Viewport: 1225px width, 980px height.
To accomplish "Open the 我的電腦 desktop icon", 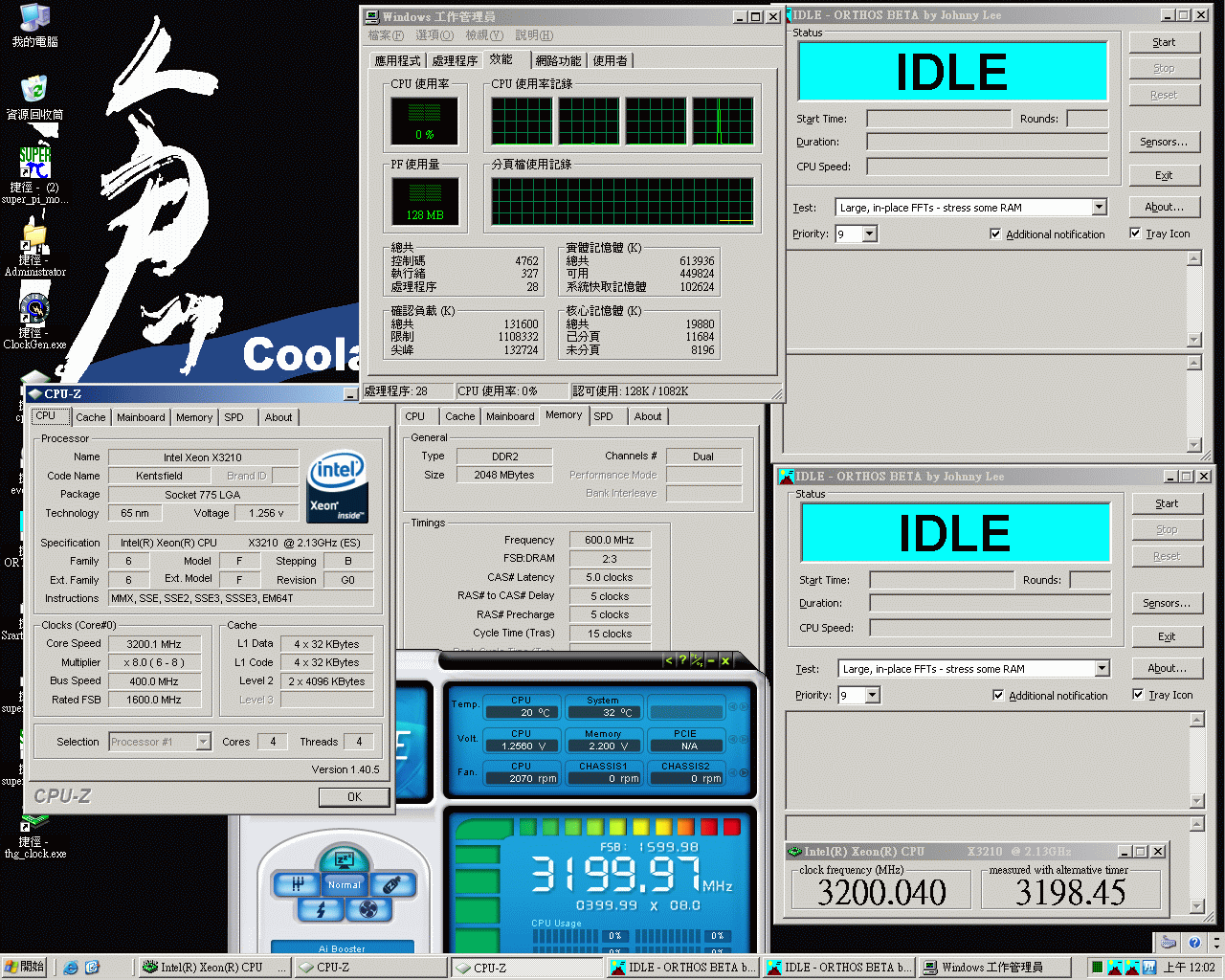I will (34, 17).
